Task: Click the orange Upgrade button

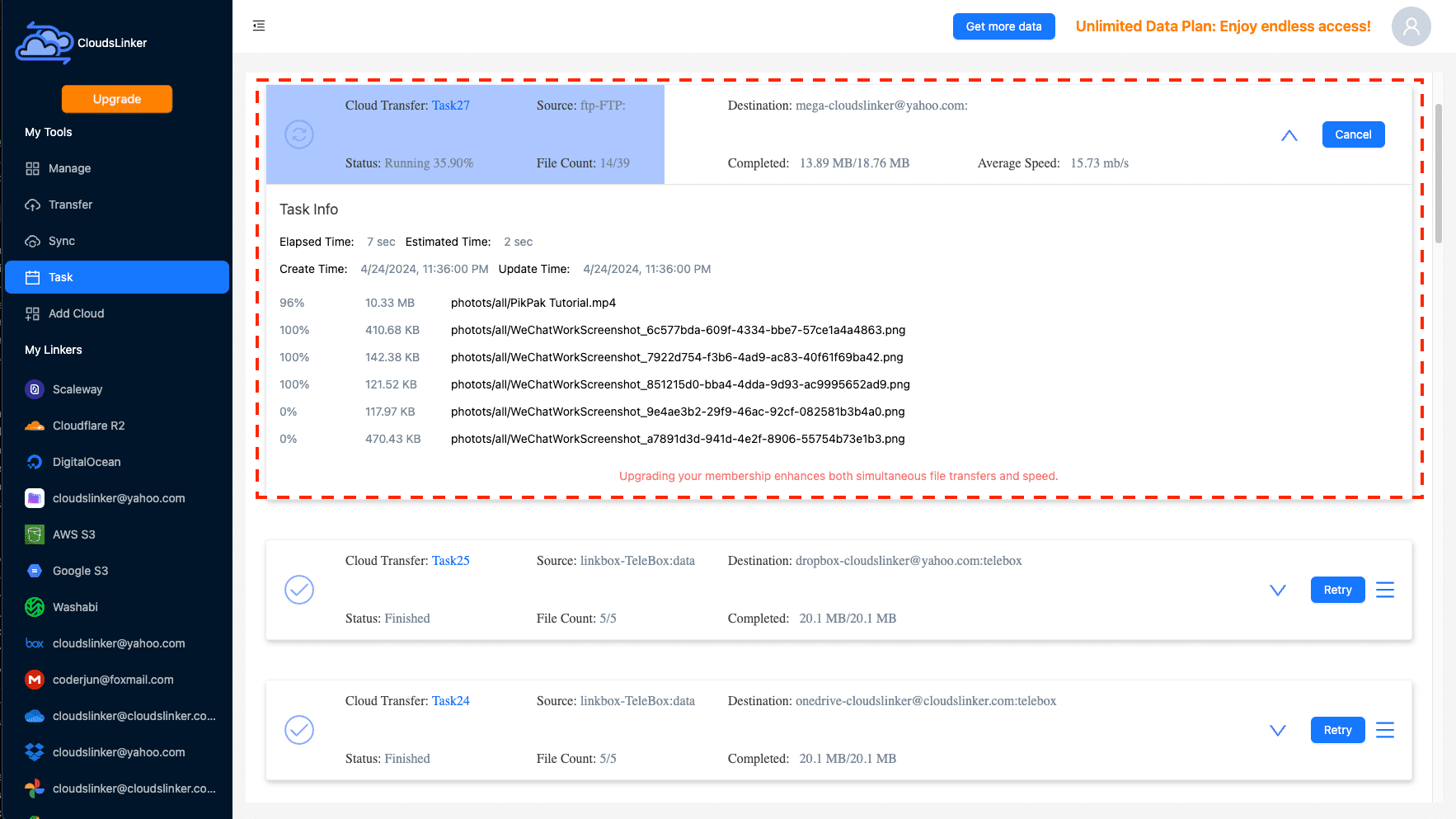Action: 117,99
